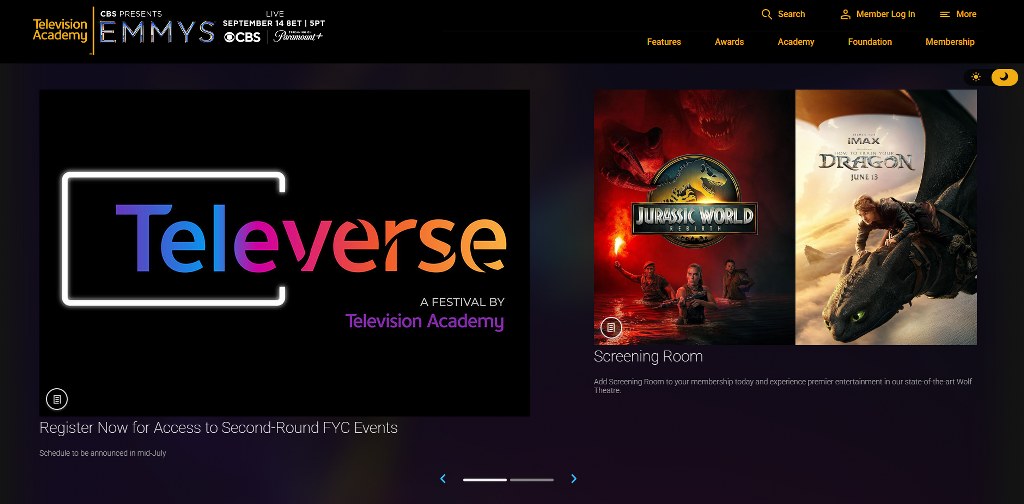
Task: Click the Televerse festival banner image
Action: point(284,253)
